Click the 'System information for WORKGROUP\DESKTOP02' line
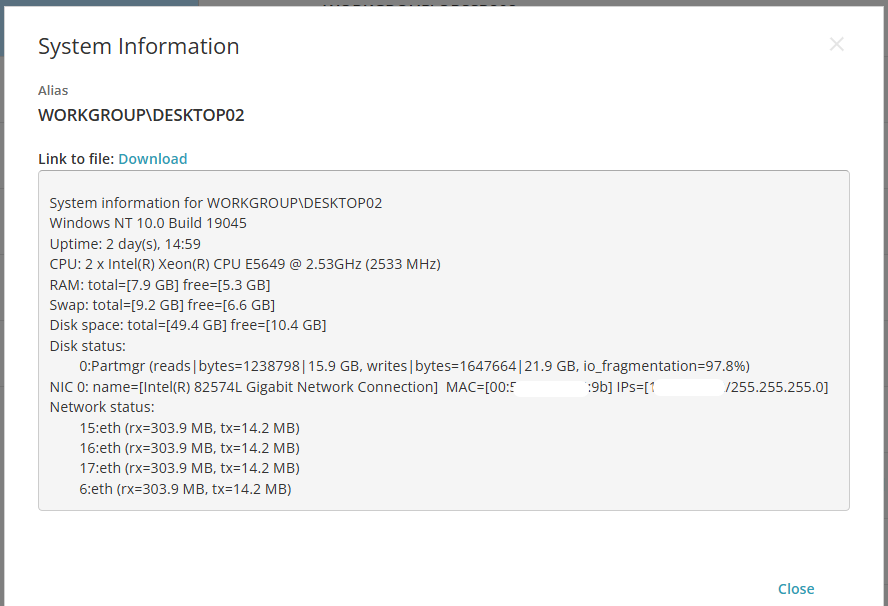The image size is (888, 606). click(x=215, y=203)
